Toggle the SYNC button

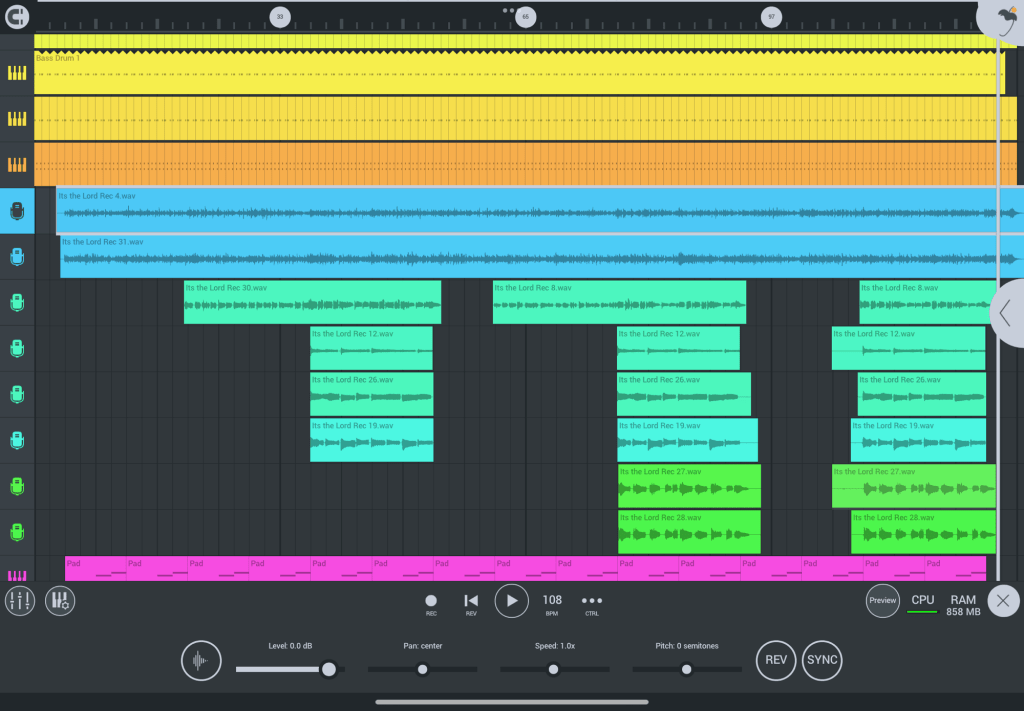822,661
